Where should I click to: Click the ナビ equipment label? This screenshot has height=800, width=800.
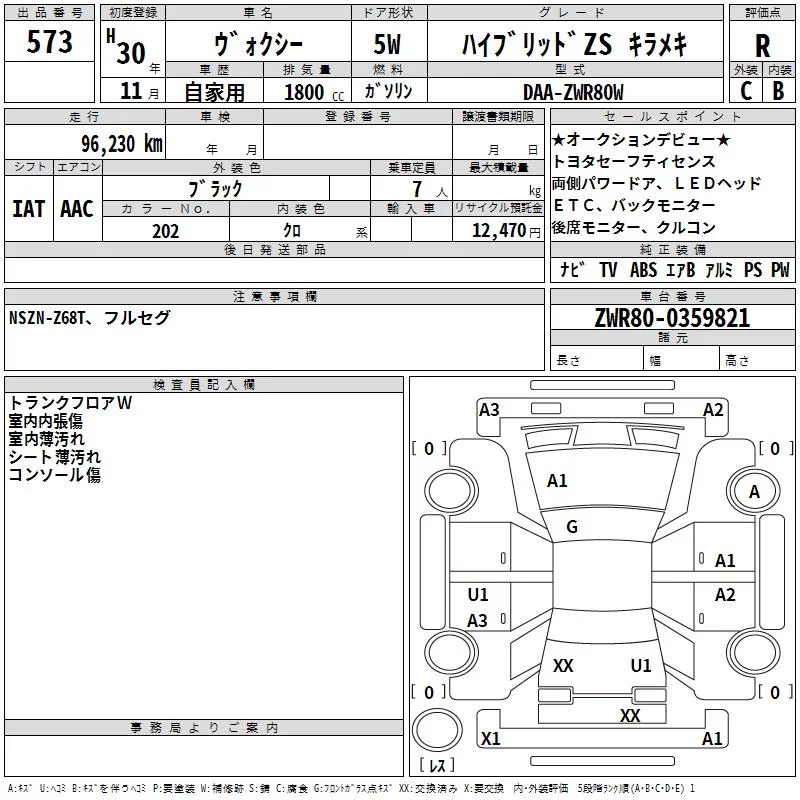pos(572,270)
